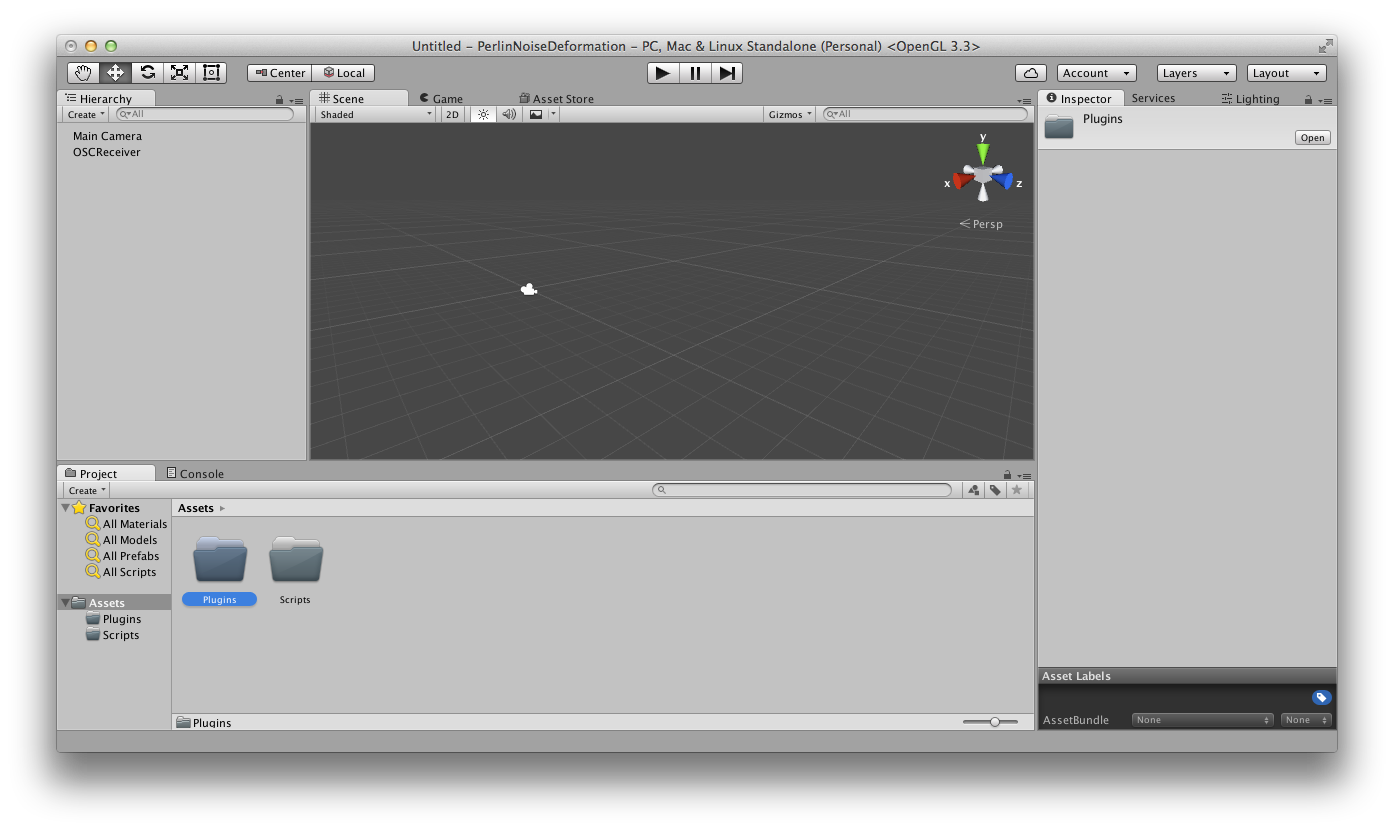Select the Rect Transform tool
The height and width of the screenshot is (831, 1394).
[x=211, y=73]
